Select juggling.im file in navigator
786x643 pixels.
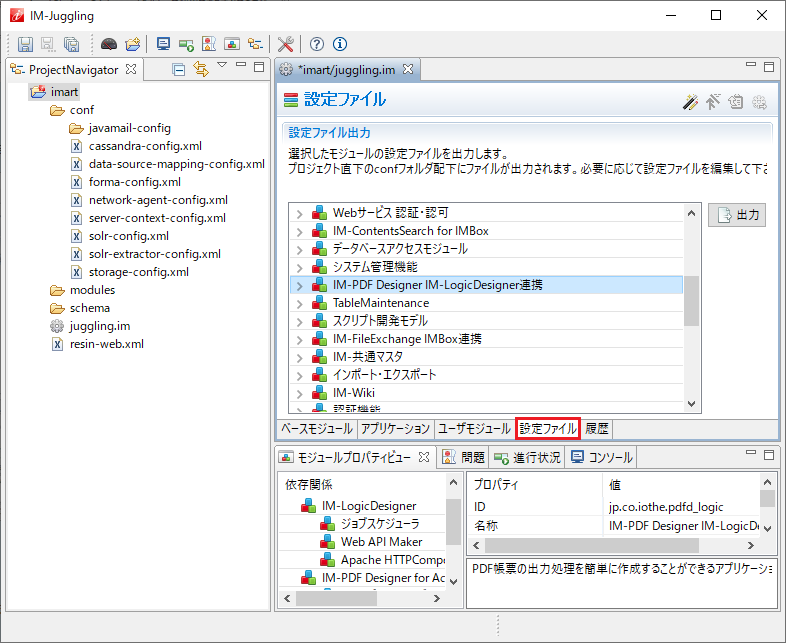coord(100,326)
